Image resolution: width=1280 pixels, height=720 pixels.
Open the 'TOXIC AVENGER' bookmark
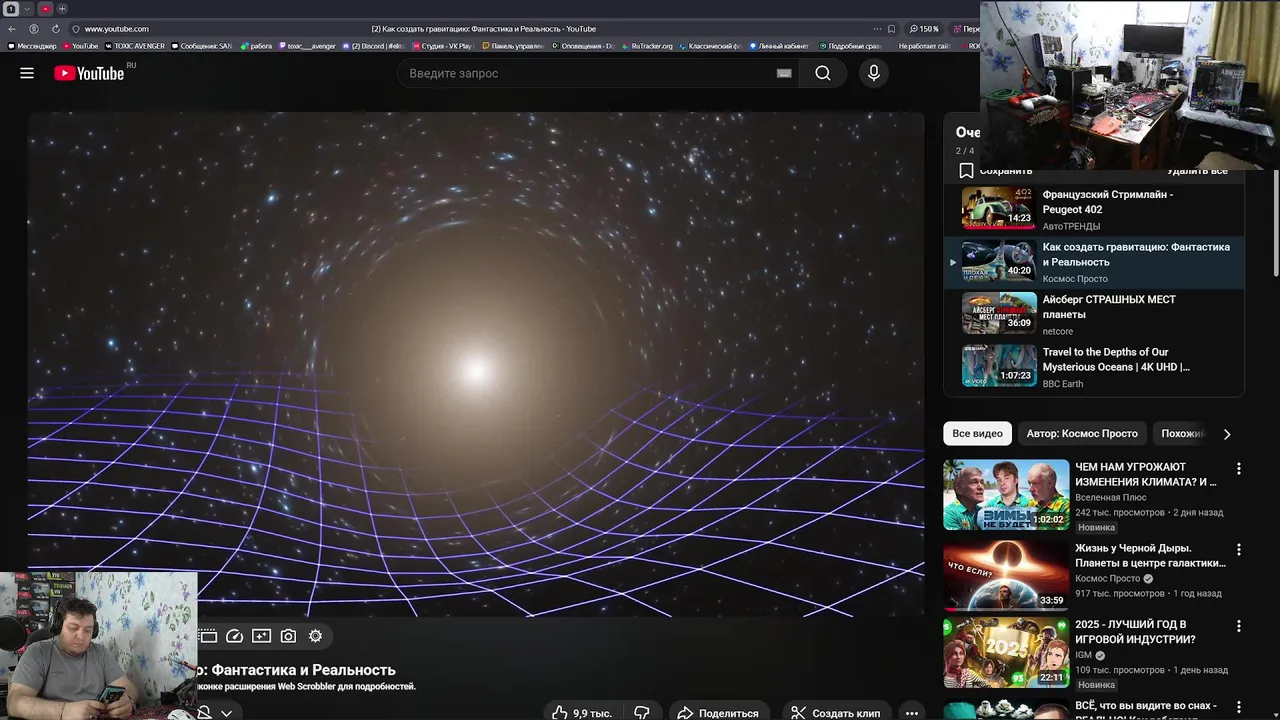(x=135, y=46)
